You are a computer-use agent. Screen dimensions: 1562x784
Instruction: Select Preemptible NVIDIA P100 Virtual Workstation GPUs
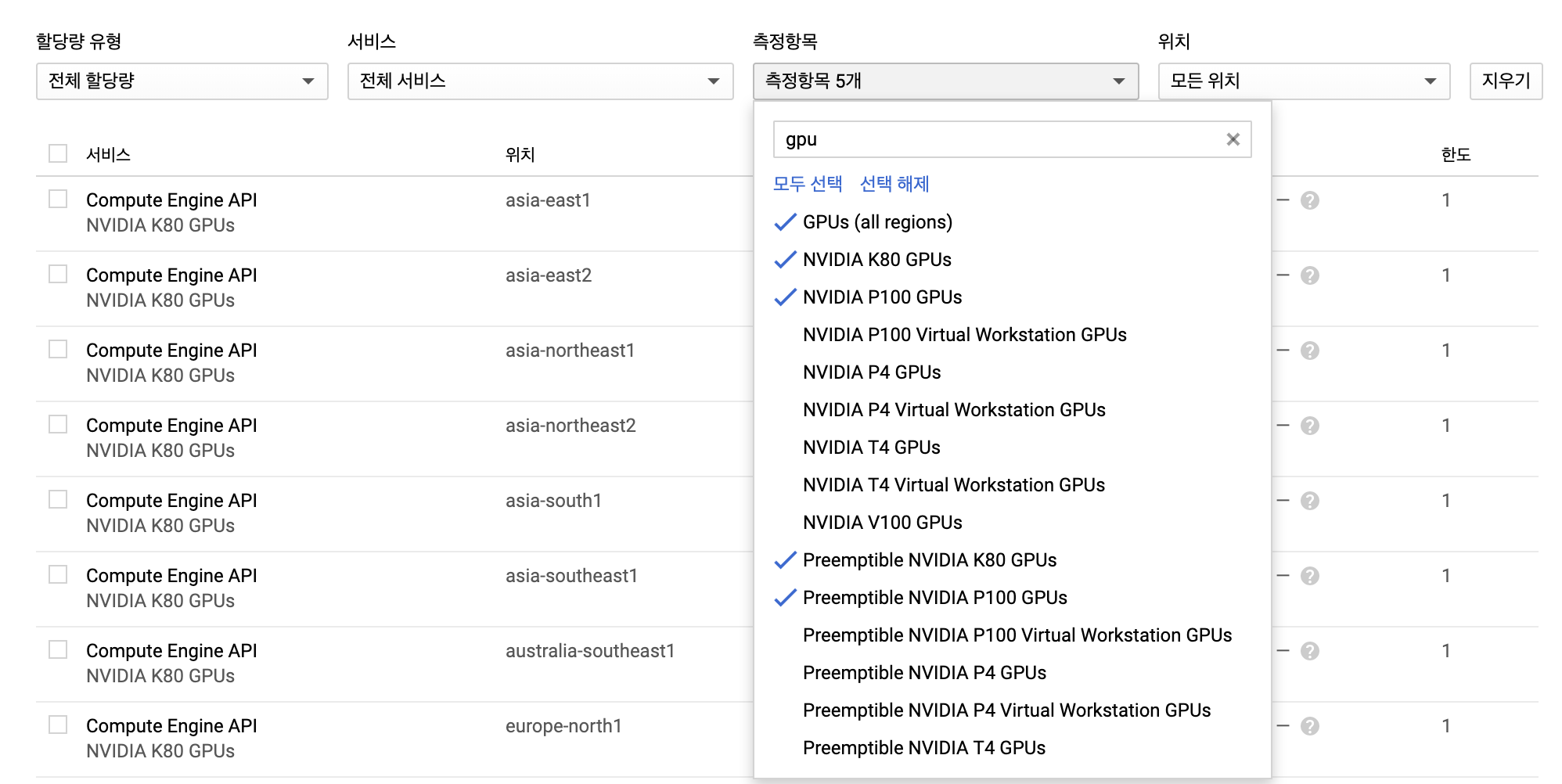(1012, 635)
